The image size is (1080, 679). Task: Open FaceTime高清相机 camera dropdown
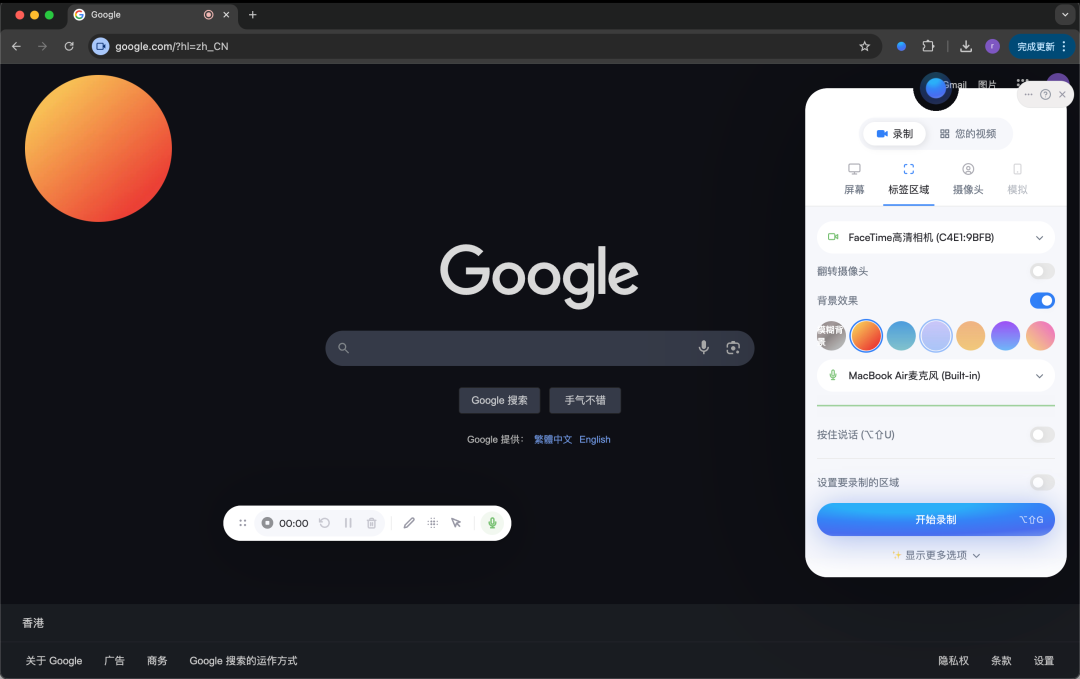point(935,238)
